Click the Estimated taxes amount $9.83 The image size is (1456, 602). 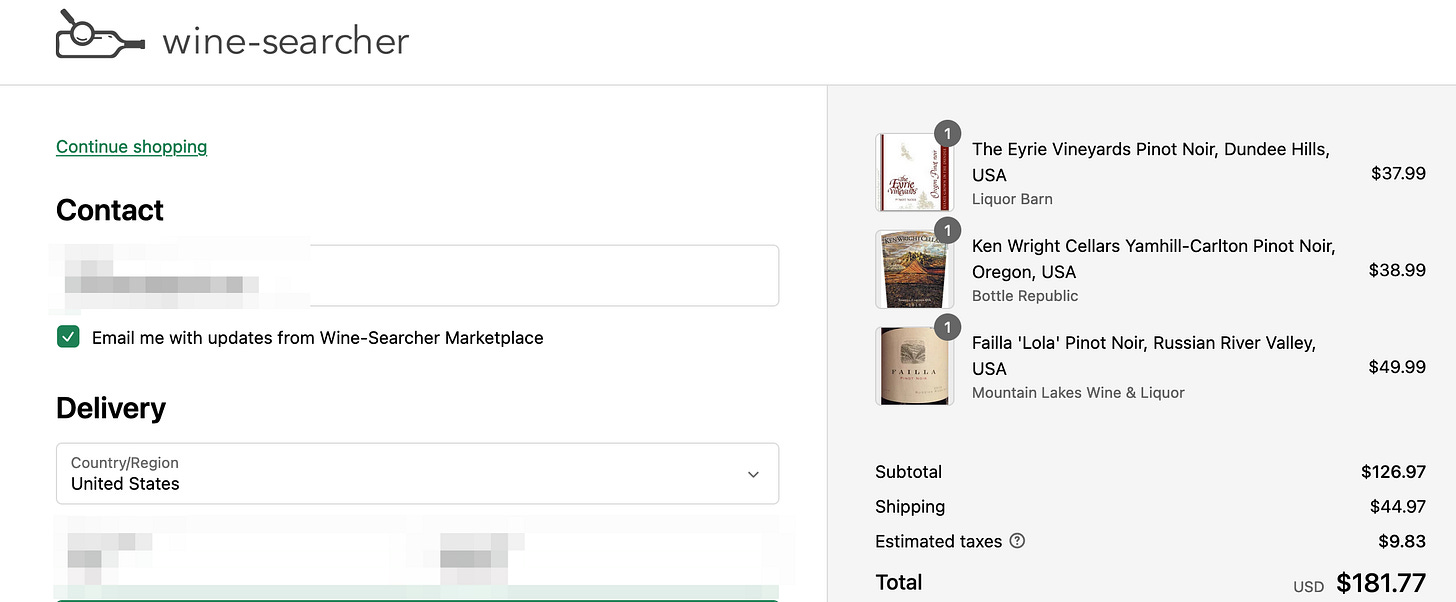[x=1402, y=541]
